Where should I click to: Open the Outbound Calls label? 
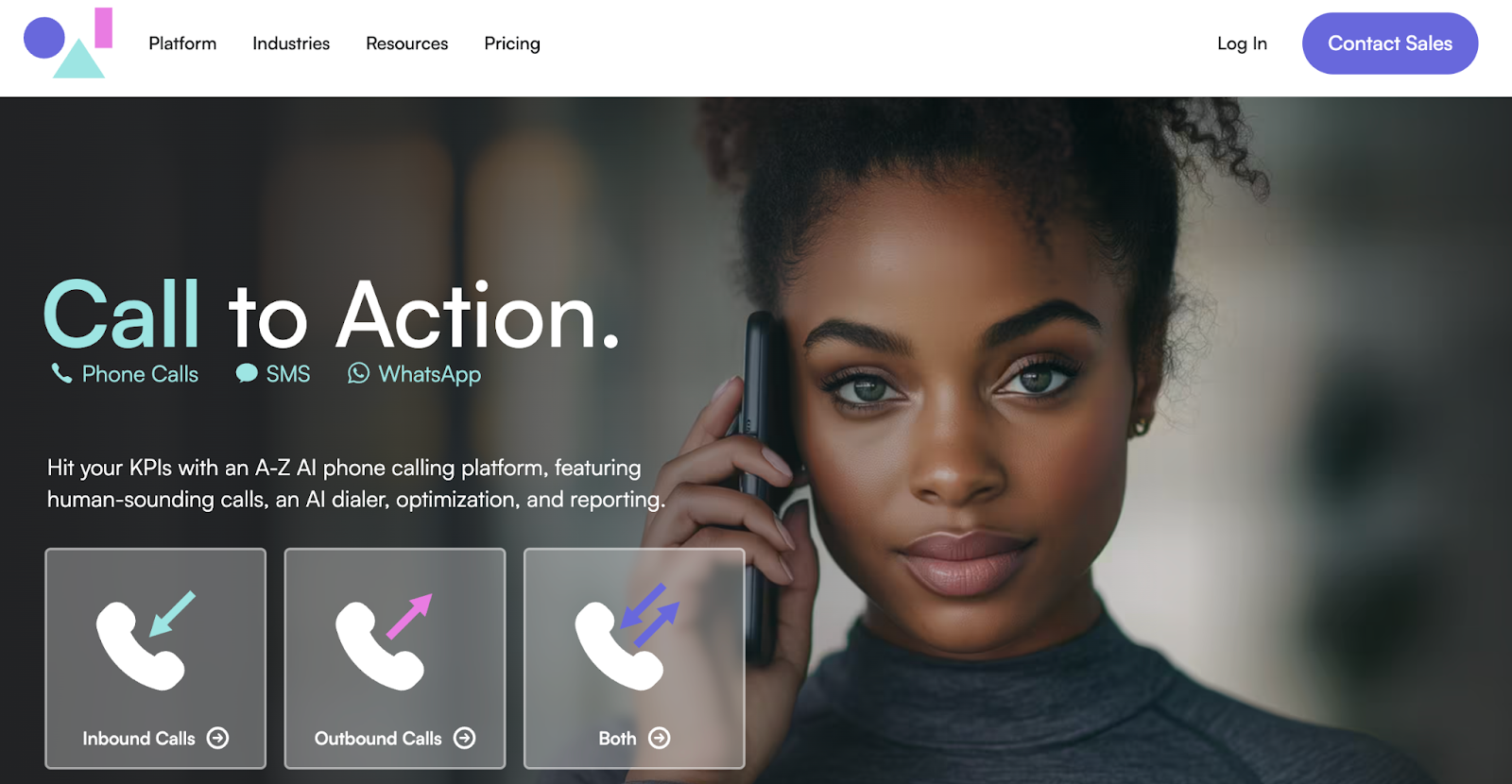378,739
